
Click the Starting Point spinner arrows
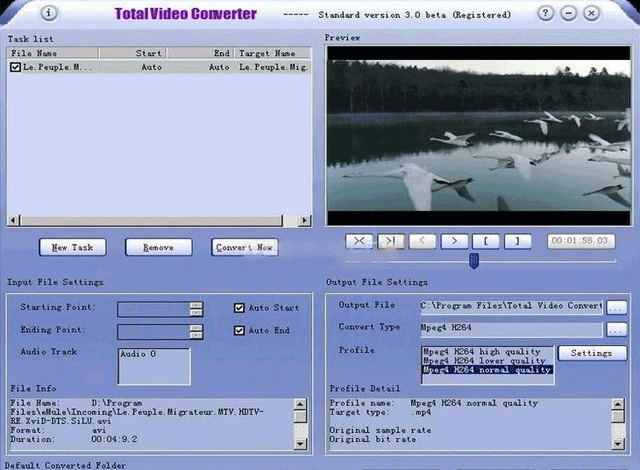pyautogui.click(x=196, y=309)
